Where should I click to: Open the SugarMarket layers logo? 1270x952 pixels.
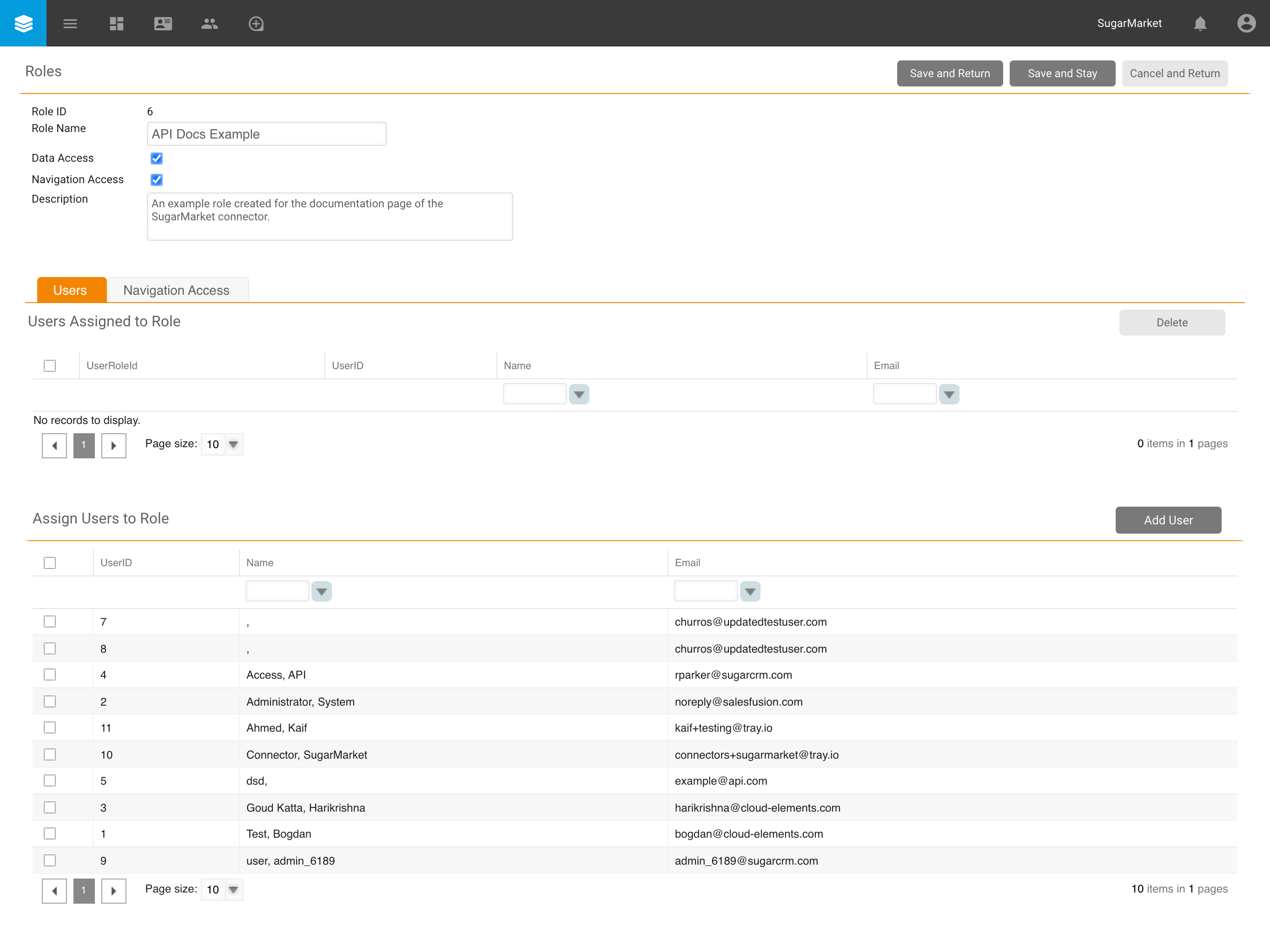click(23, 23)
